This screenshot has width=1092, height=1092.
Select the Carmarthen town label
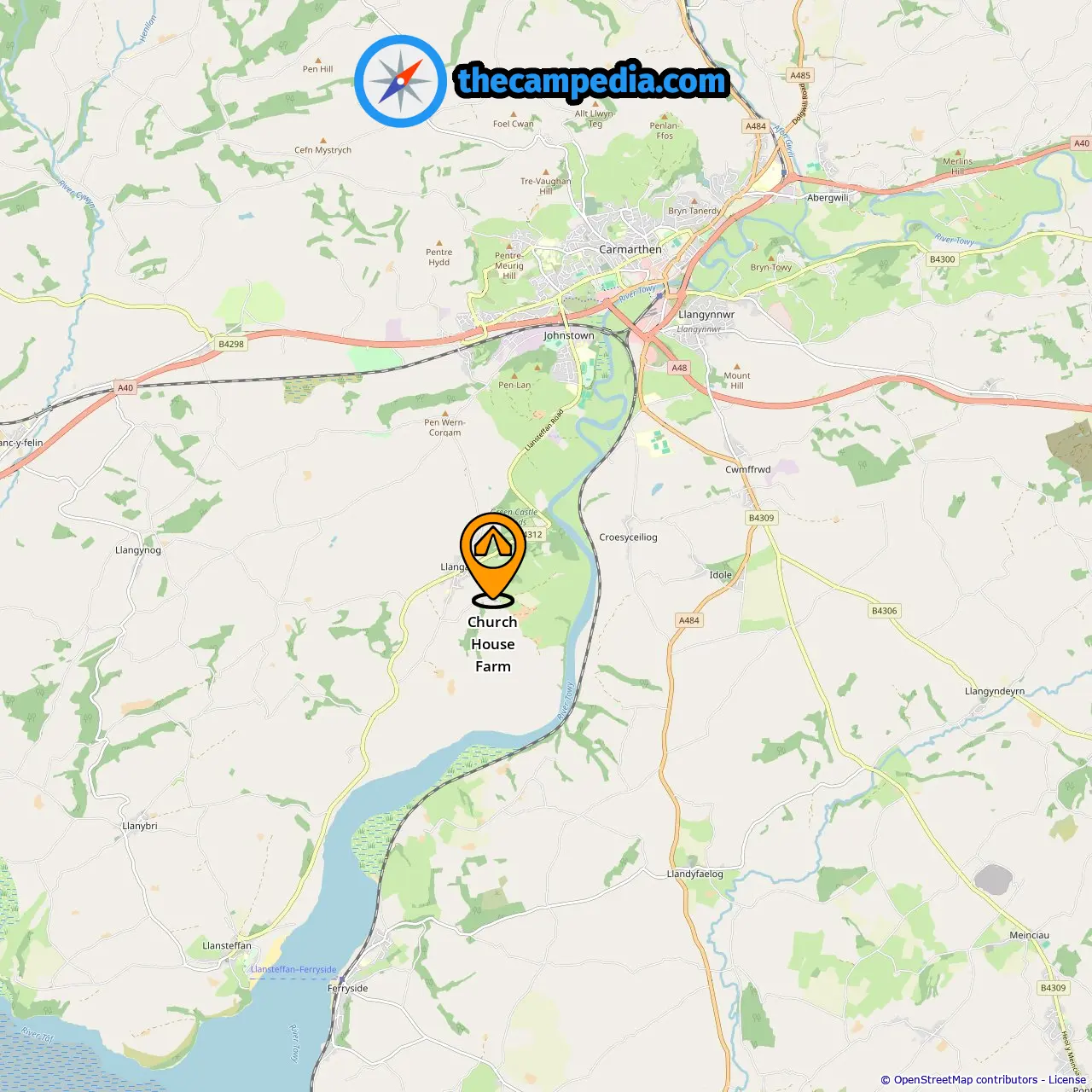(630, 249)
